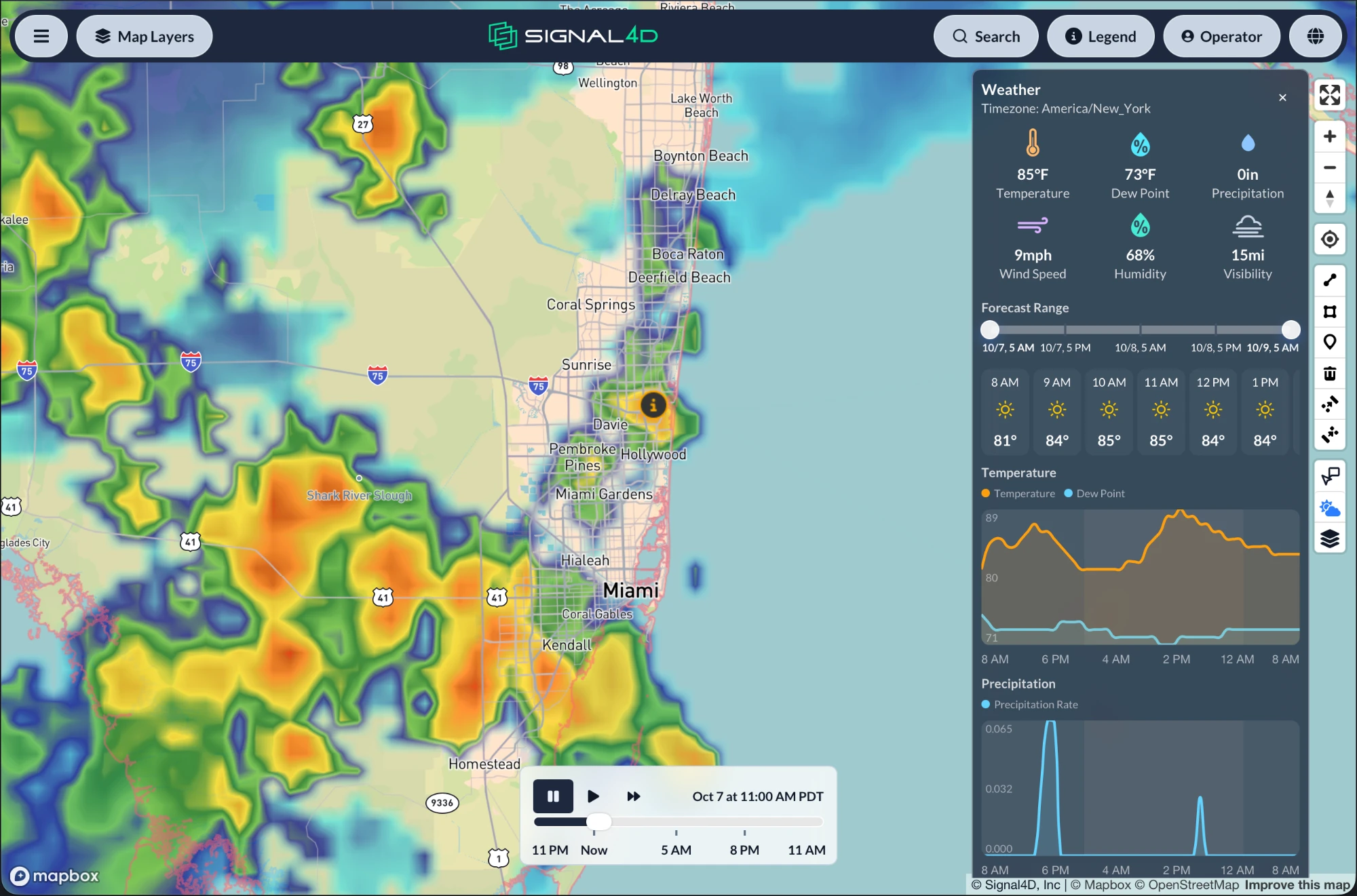Click the cursor annotation tooltip tool

click(1330, 476)
